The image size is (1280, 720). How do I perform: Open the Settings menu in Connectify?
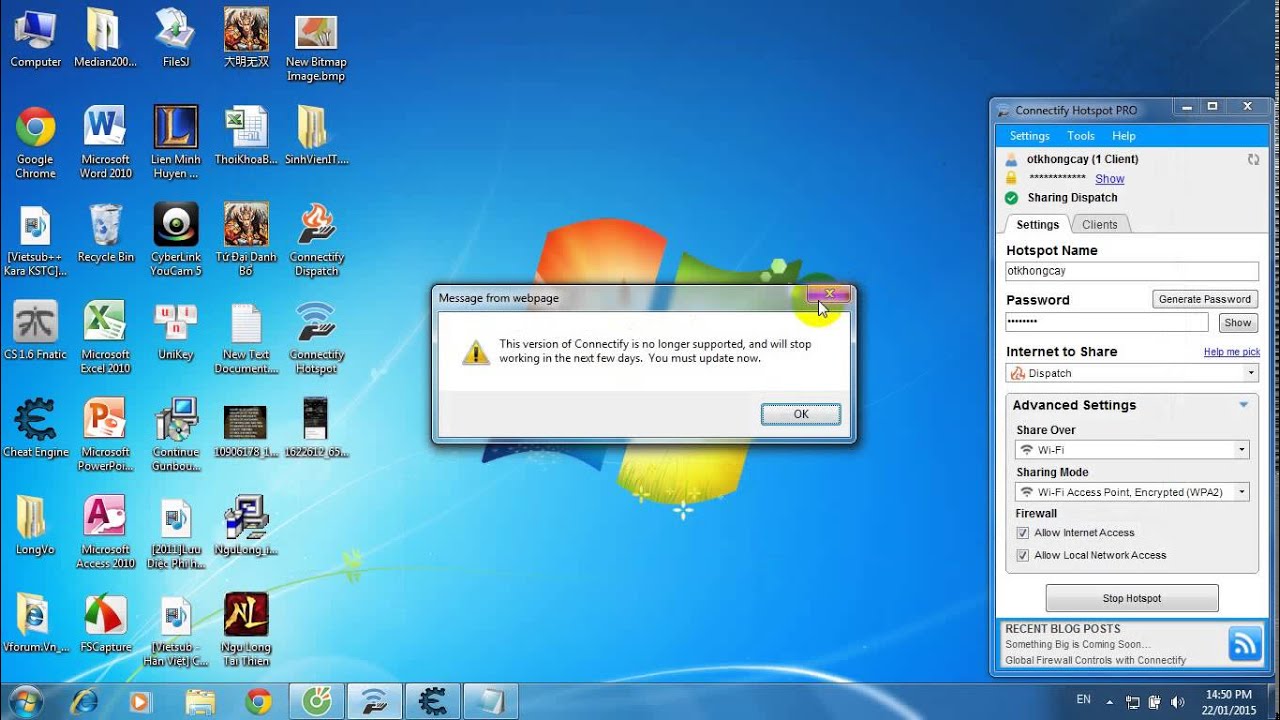(1029, 136)
